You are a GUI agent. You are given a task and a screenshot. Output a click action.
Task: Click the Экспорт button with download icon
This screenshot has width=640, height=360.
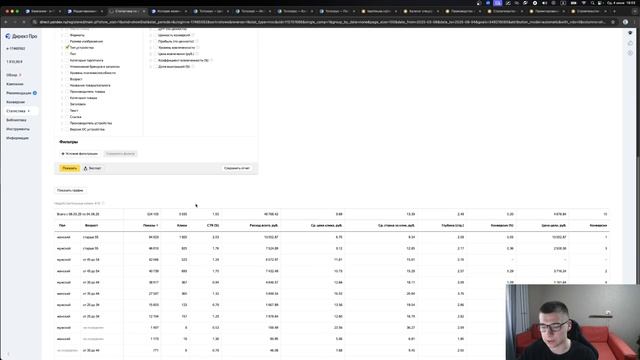point(93,168)
